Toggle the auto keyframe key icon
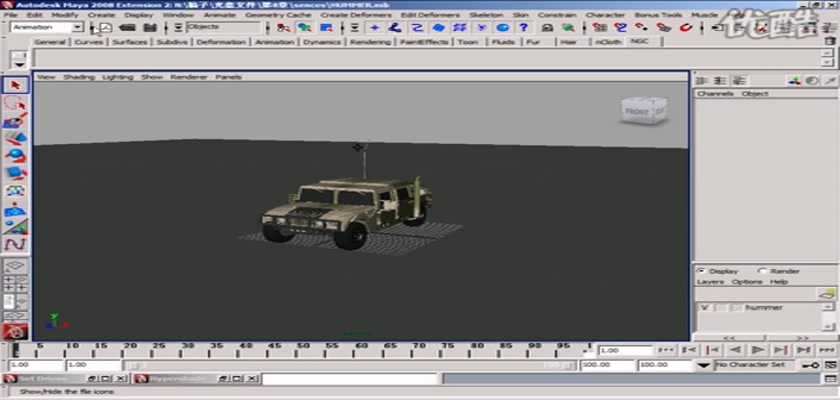The width and height of the screenshot is (840, 400). tap(810, 365)
